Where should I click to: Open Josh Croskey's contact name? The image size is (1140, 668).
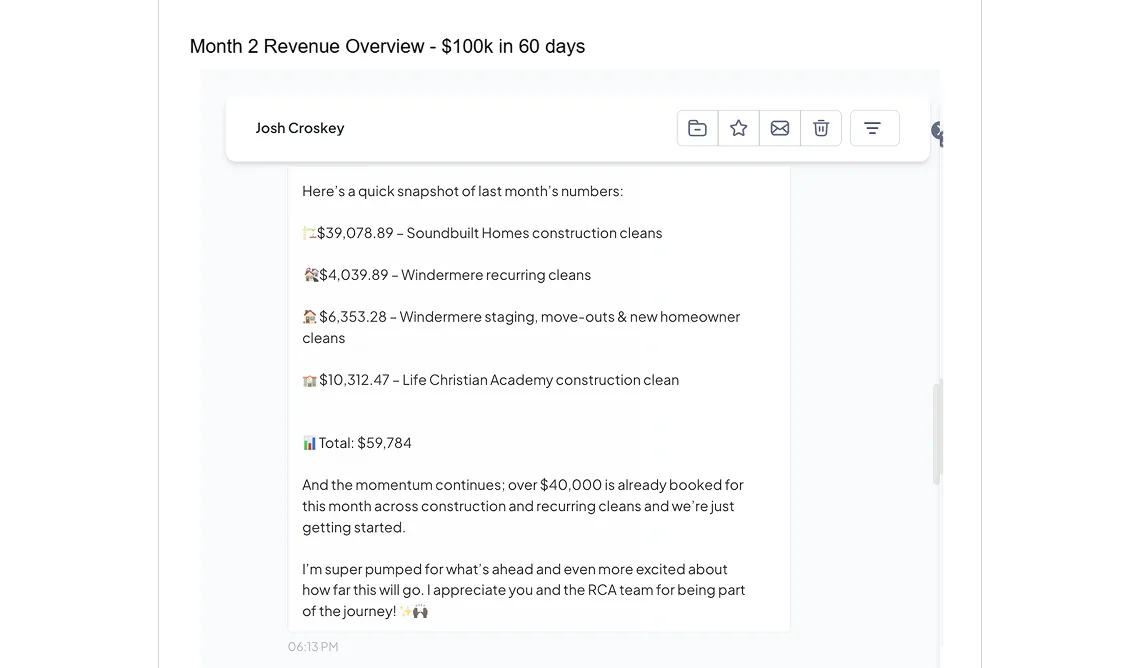click(x=300, y=128)
